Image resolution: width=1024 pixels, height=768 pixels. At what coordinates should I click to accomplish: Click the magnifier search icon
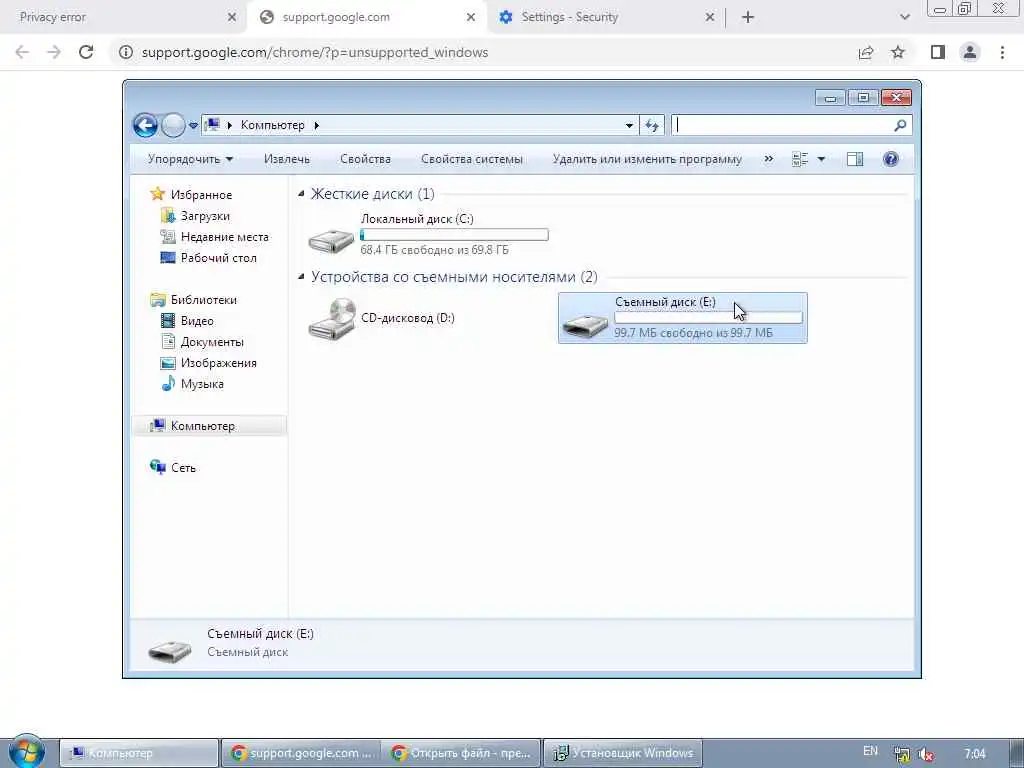coord(901,125)
